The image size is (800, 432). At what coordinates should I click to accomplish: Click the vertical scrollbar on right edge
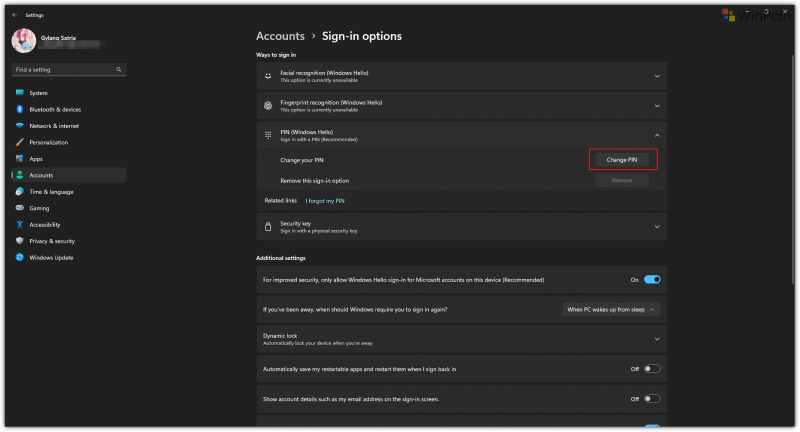pyautogui.click(x=792, y=168)
